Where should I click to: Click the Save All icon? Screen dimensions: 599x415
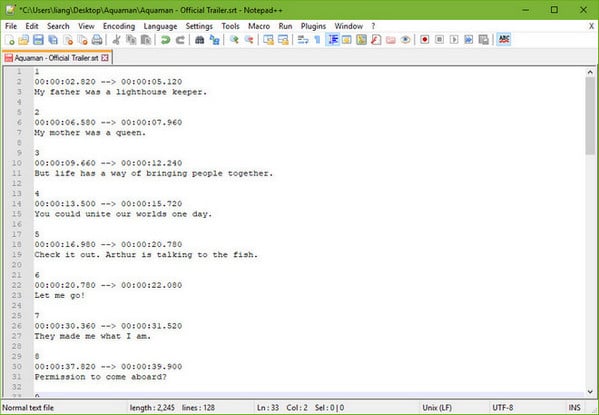(x=53, y=40)
